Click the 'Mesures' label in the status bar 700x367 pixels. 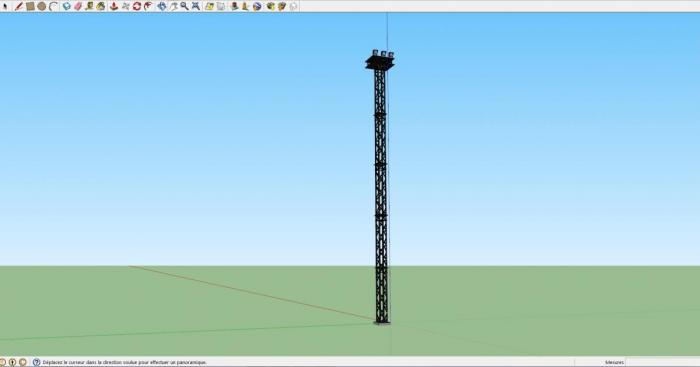click(614, 362)
